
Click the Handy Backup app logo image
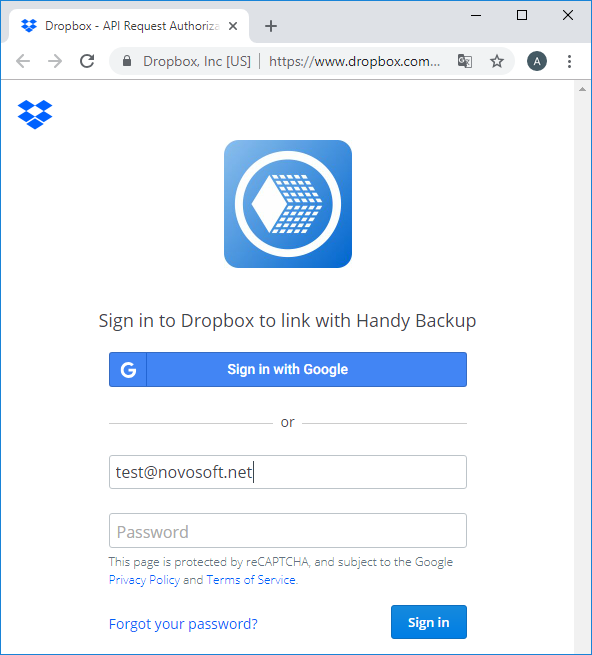288,204
